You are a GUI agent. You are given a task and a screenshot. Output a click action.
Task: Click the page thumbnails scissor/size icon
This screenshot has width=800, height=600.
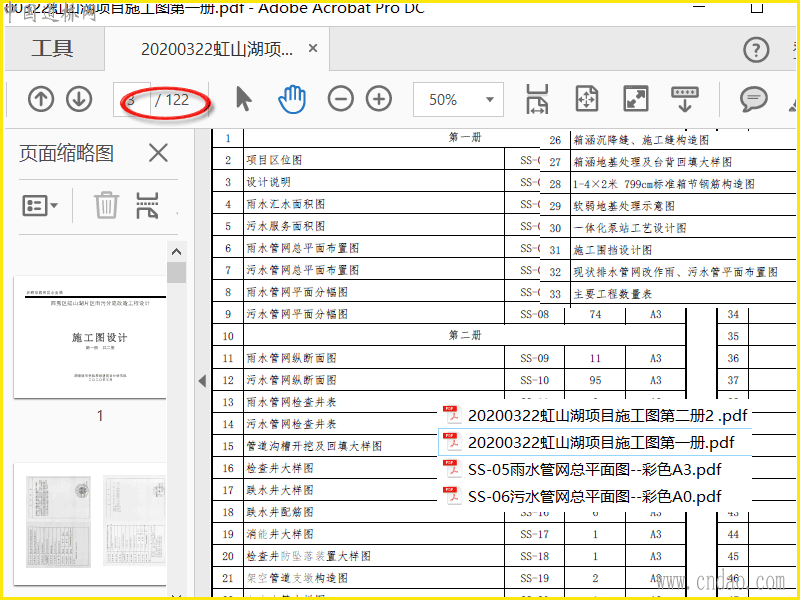pos(147,206)
